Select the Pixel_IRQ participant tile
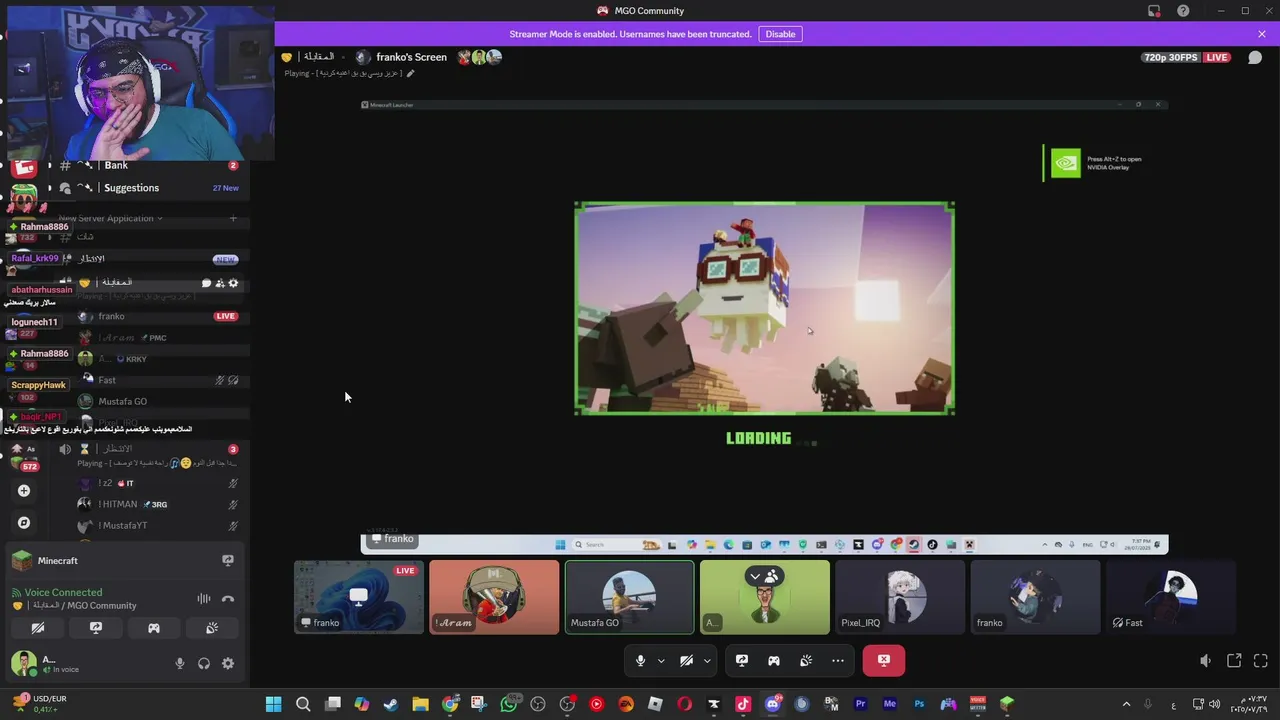1280x720 pixels. coord(900,597)
